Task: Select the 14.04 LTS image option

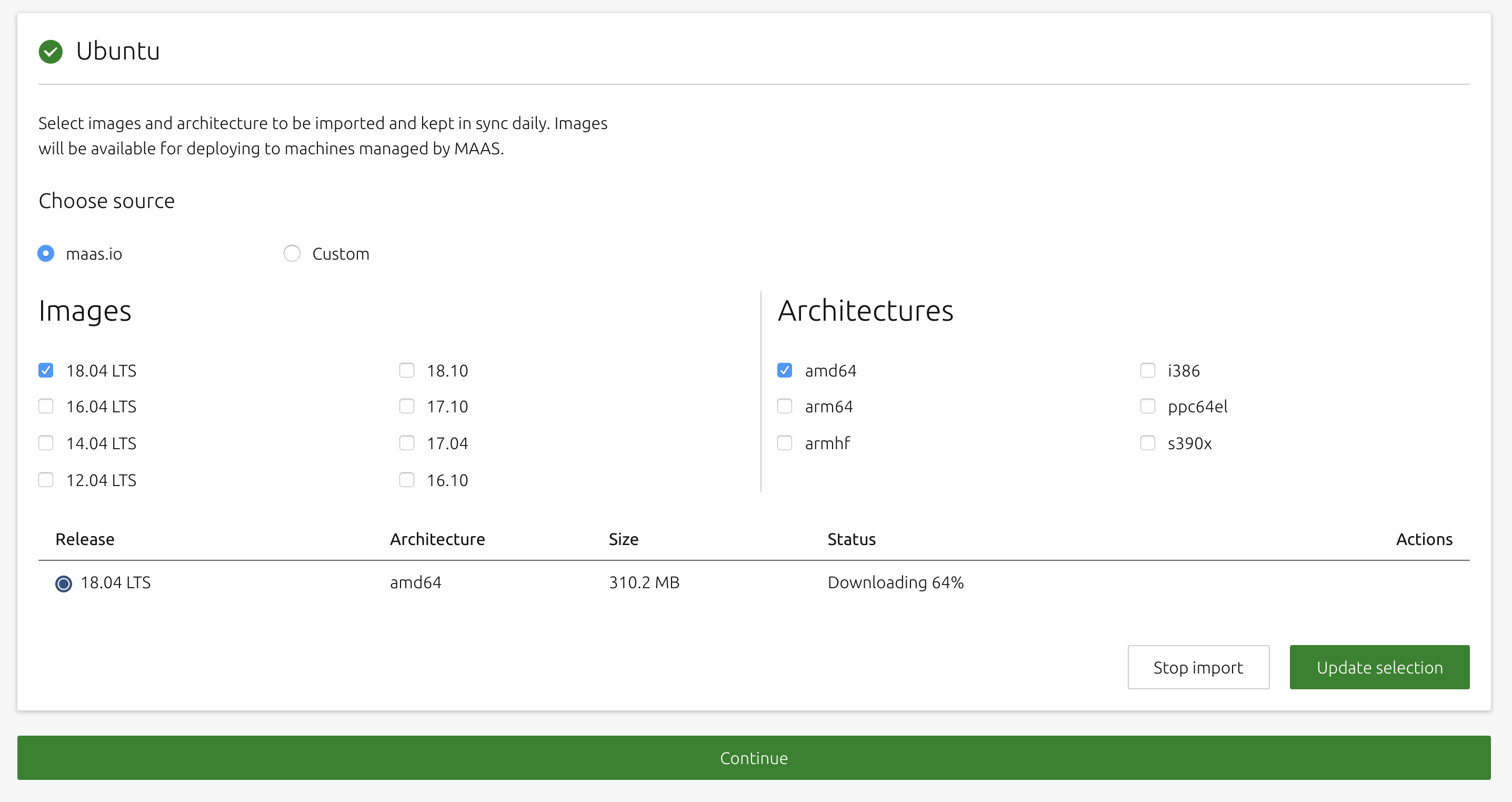Action: 46,443
